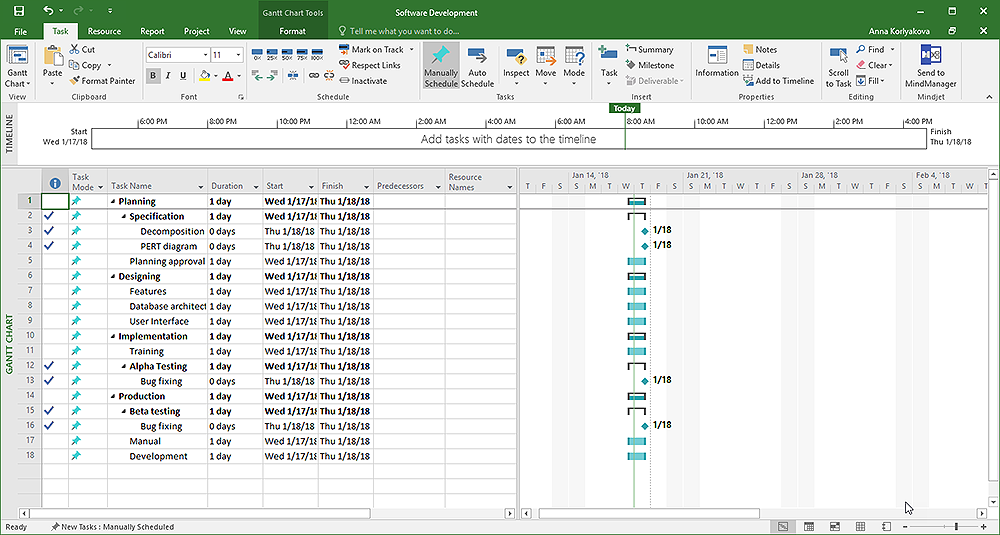
Task: Switch to the Resource ribbon tab
Action: (104, 31)
